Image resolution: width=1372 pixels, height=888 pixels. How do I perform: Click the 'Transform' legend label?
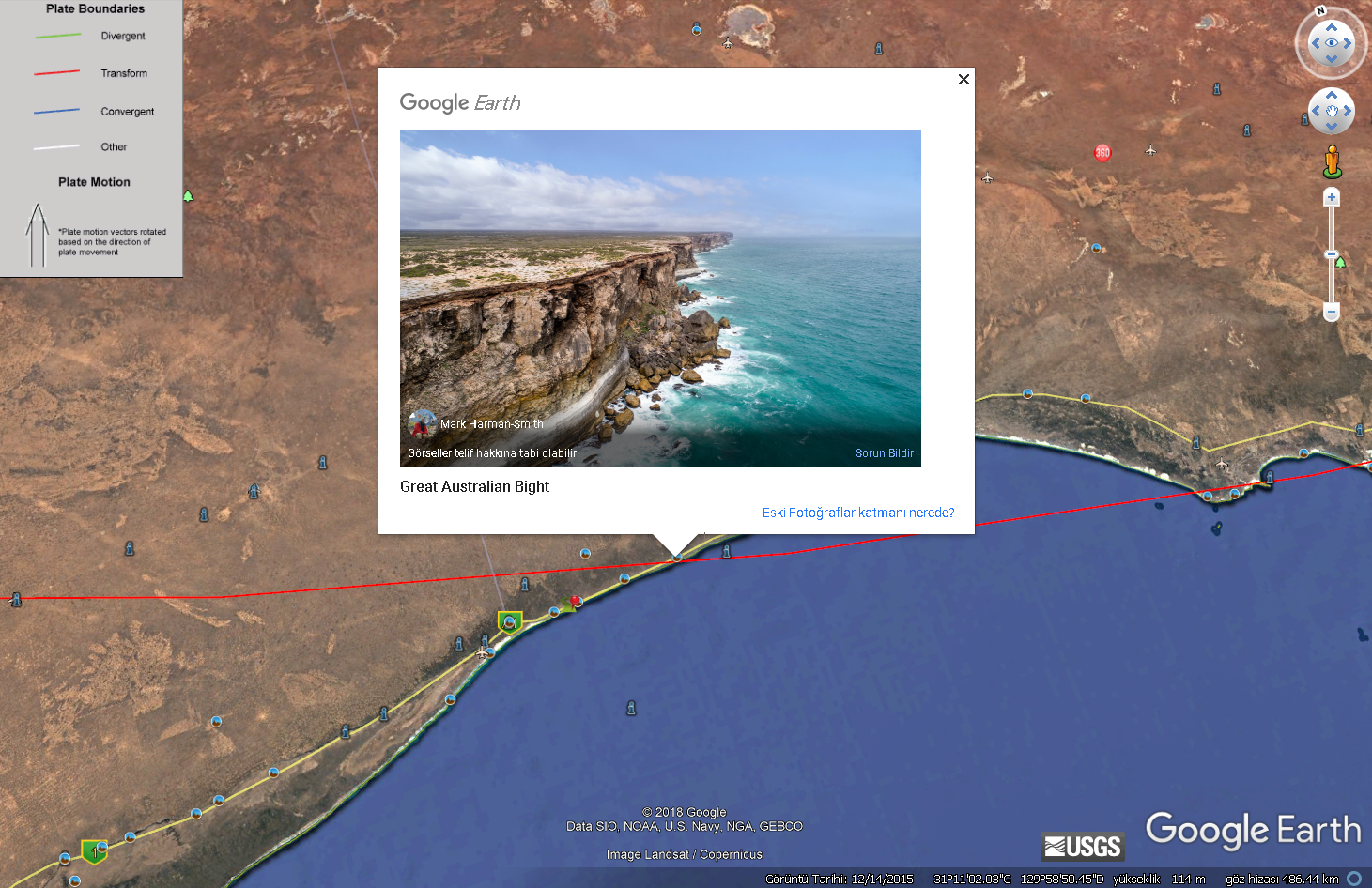(x=124, y=73)
